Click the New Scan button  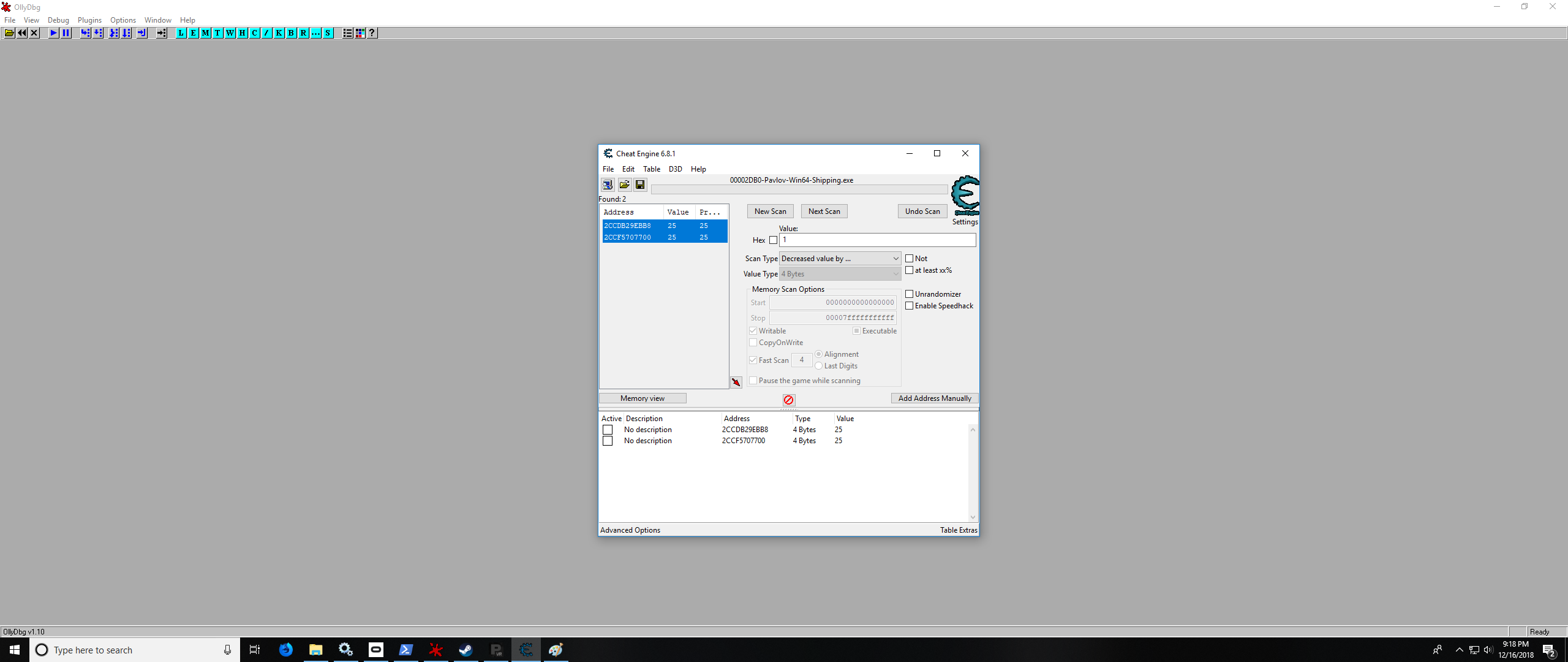point(771,211)
